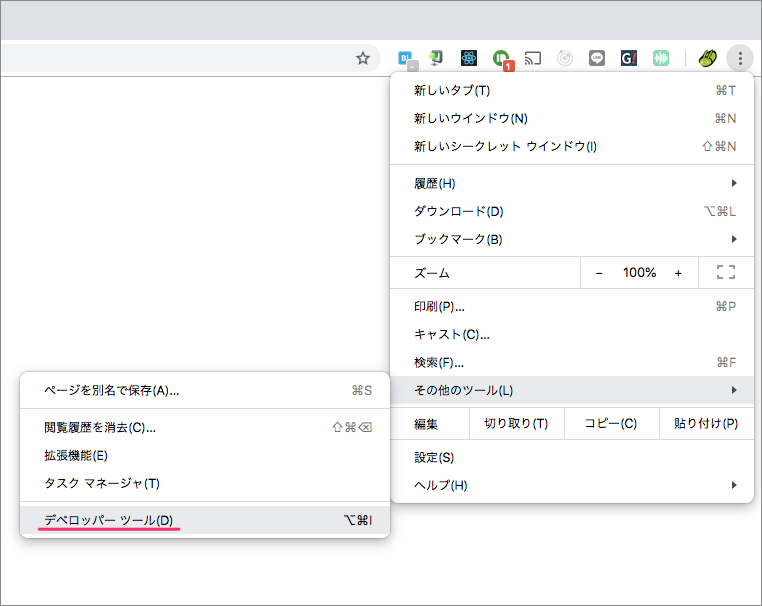Bookmark this page with the star icon
762x606 pixels.
(363, 59)
